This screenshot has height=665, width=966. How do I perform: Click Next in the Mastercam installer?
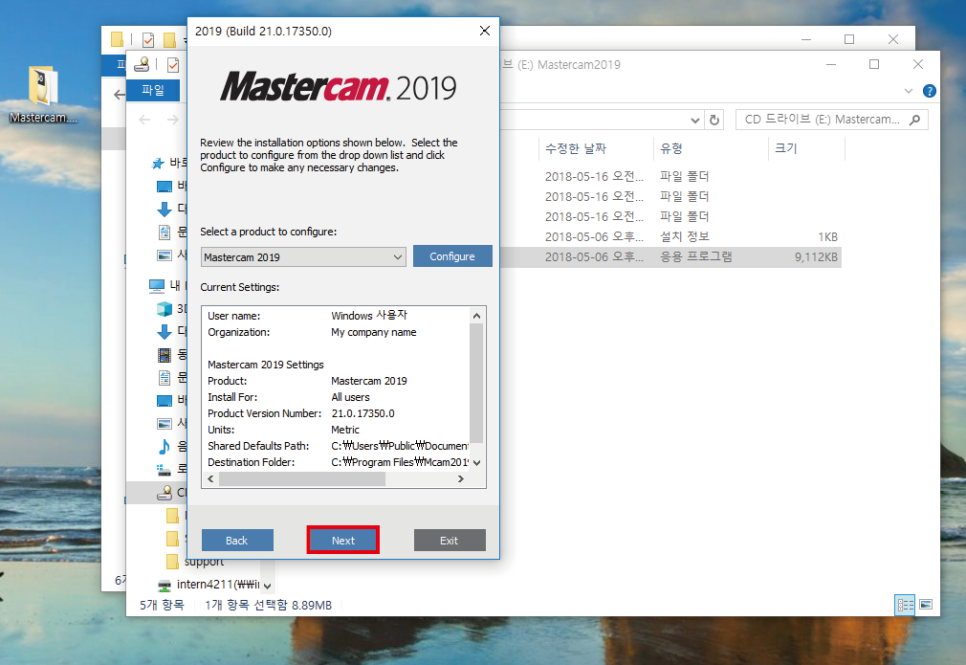(x=343, y=541)
